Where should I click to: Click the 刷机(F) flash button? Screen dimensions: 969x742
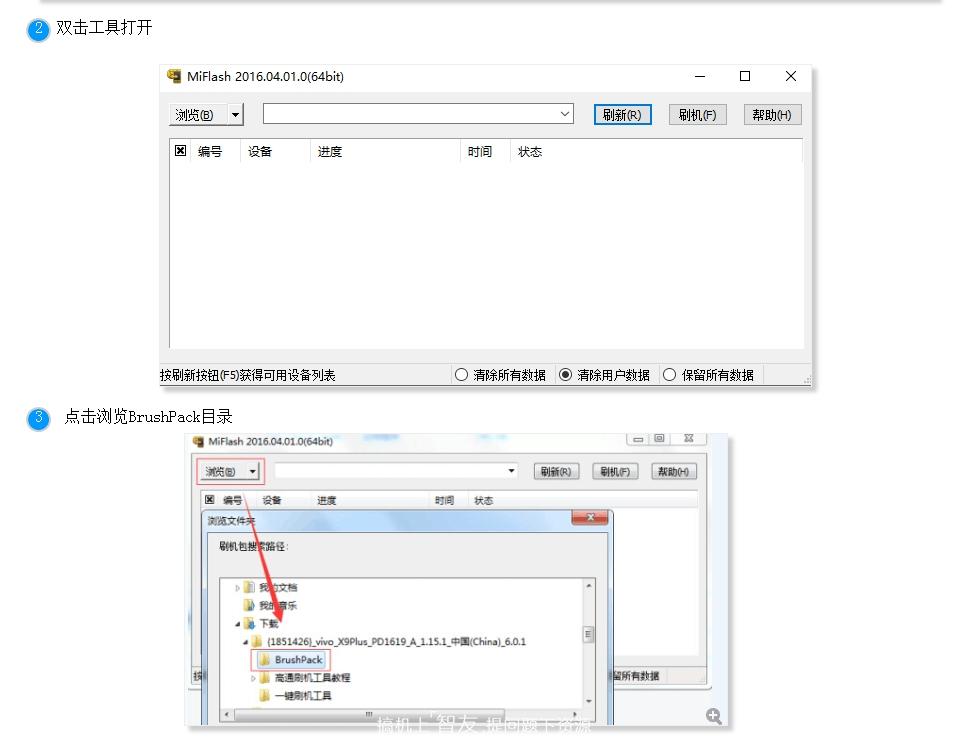click(697, 114)
